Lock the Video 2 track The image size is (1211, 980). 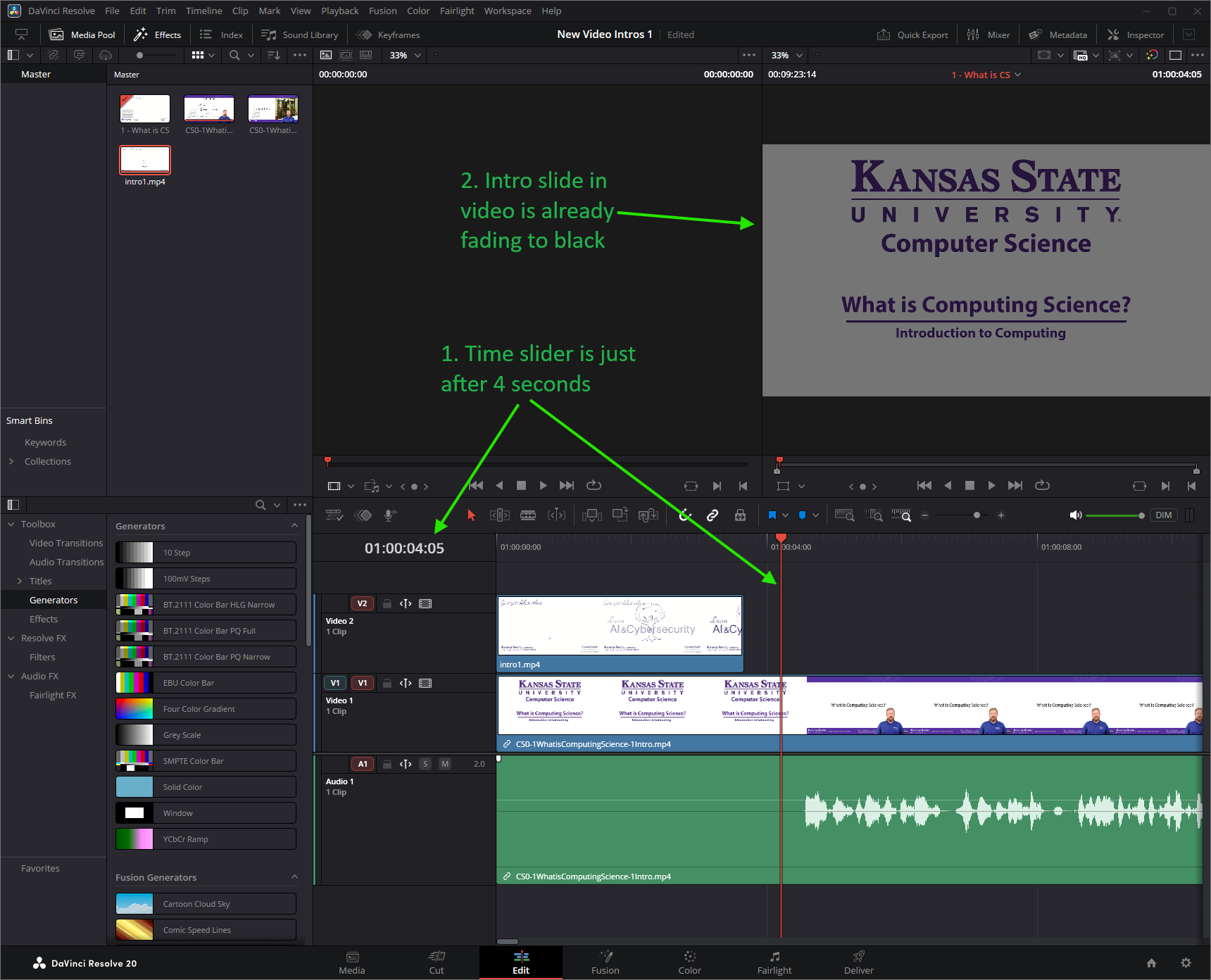click(x=387, y=603)
